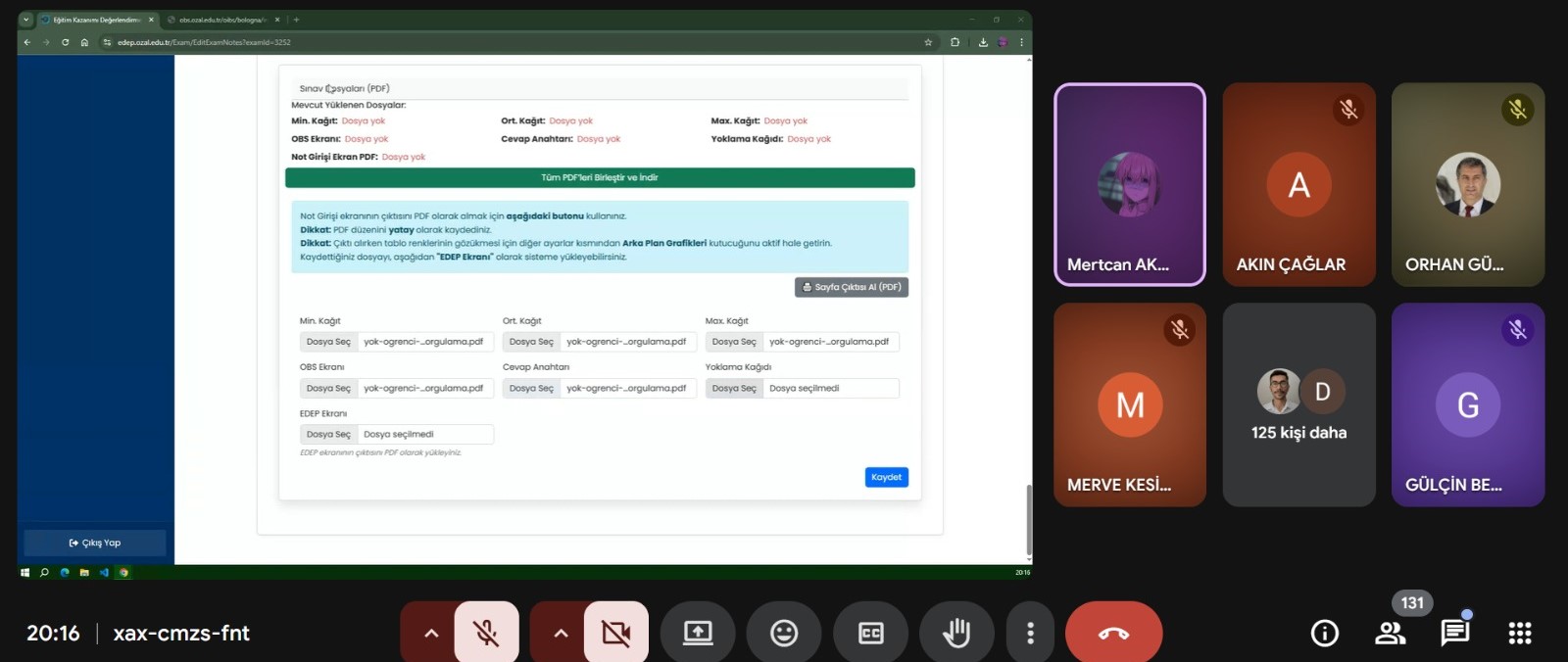
Task: Click the blue Kaydet button
Action: tap(886, 477)
